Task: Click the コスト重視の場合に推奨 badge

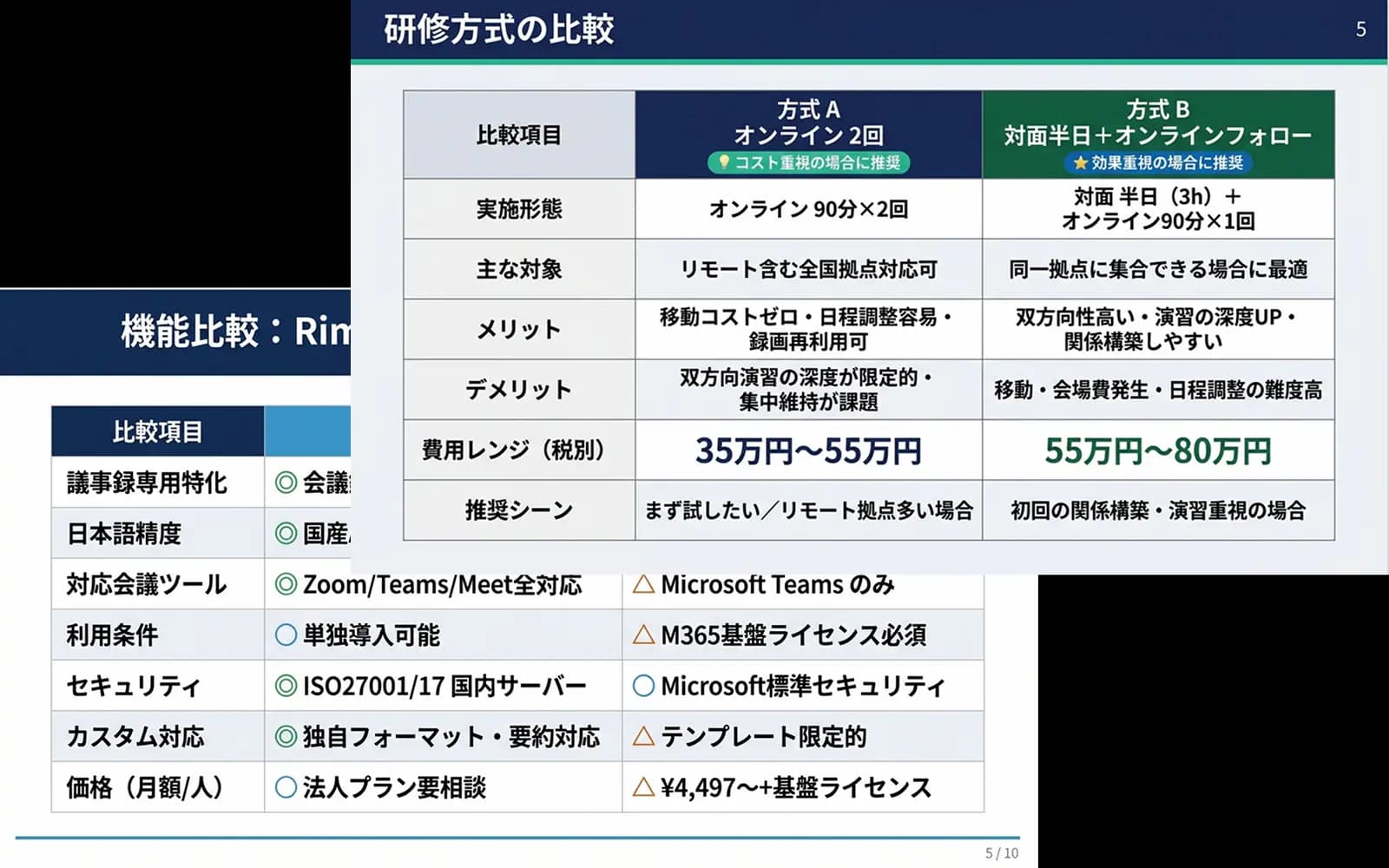Action: pos(808,162)
